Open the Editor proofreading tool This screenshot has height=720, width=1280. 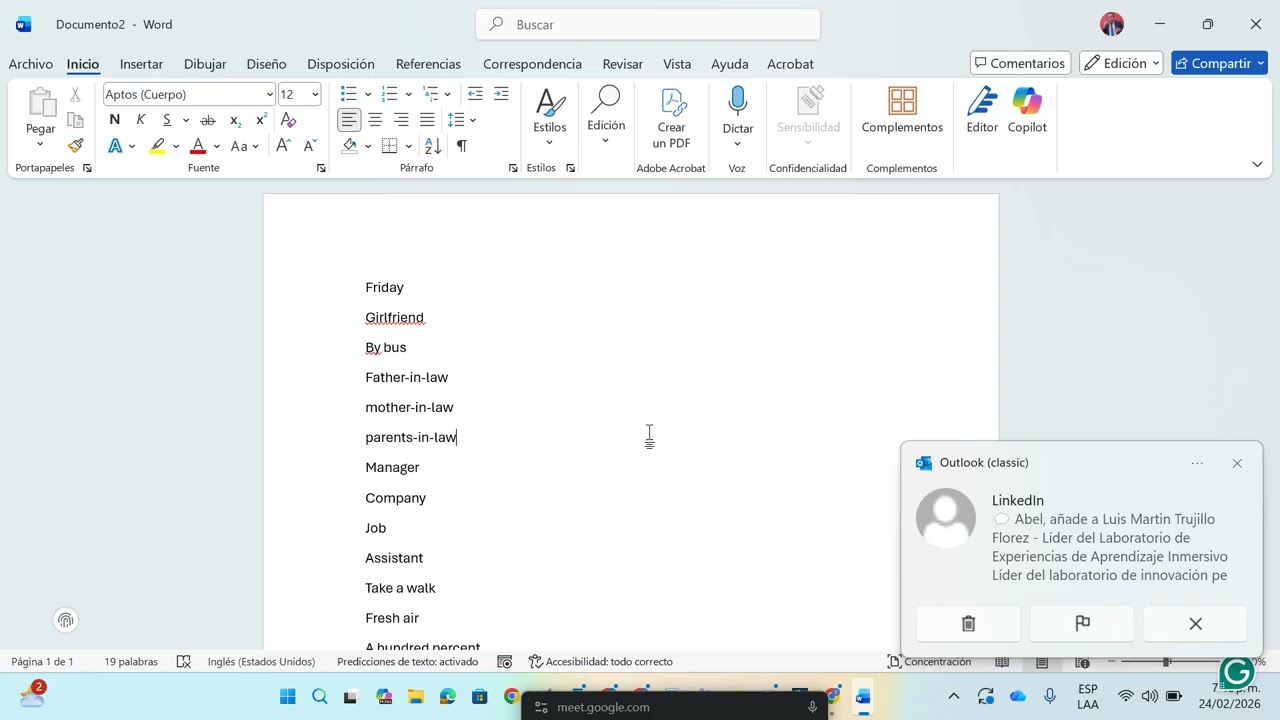point(982,110)
